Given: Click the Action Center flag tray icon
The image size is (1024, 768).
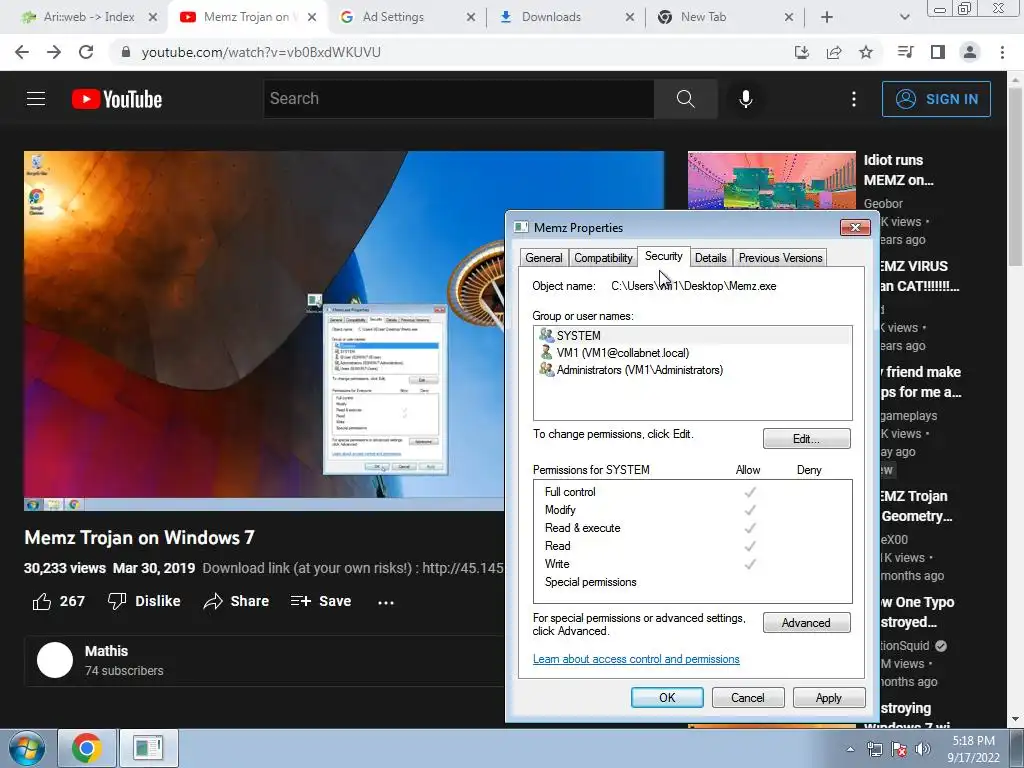Looking at the screenshot, I should (x=899, y=749).
